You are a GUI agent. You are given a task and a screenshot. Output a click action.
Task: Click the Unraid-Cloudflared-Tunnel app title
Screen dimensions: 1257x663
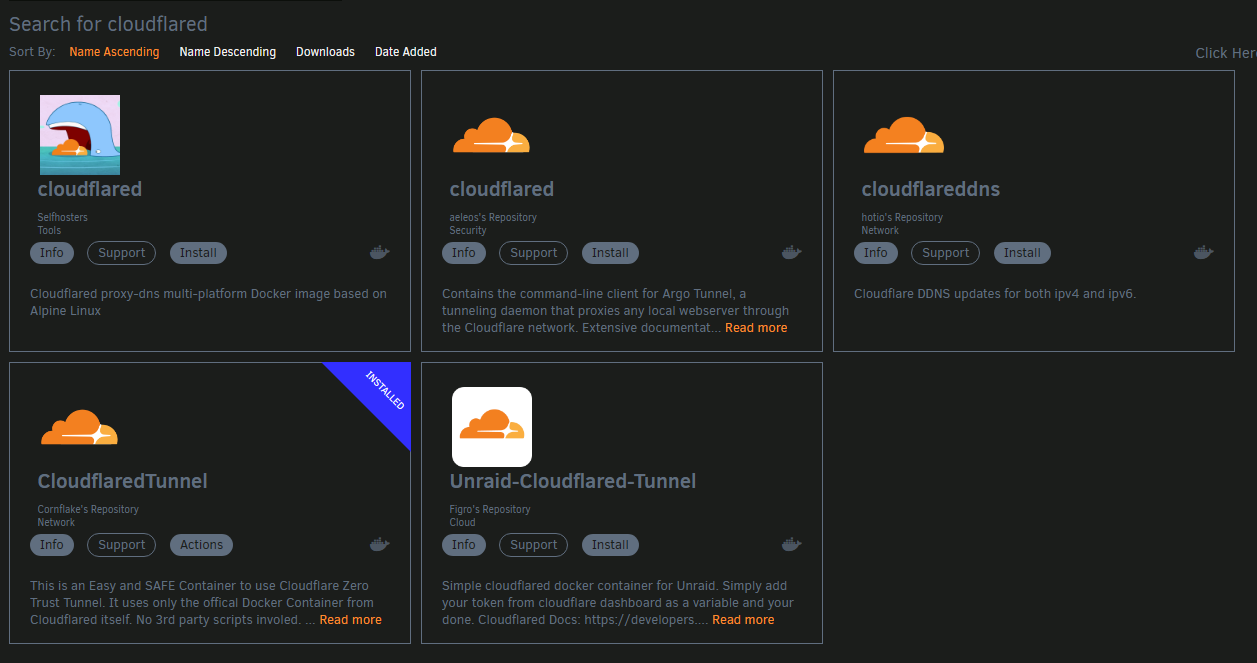573,481
